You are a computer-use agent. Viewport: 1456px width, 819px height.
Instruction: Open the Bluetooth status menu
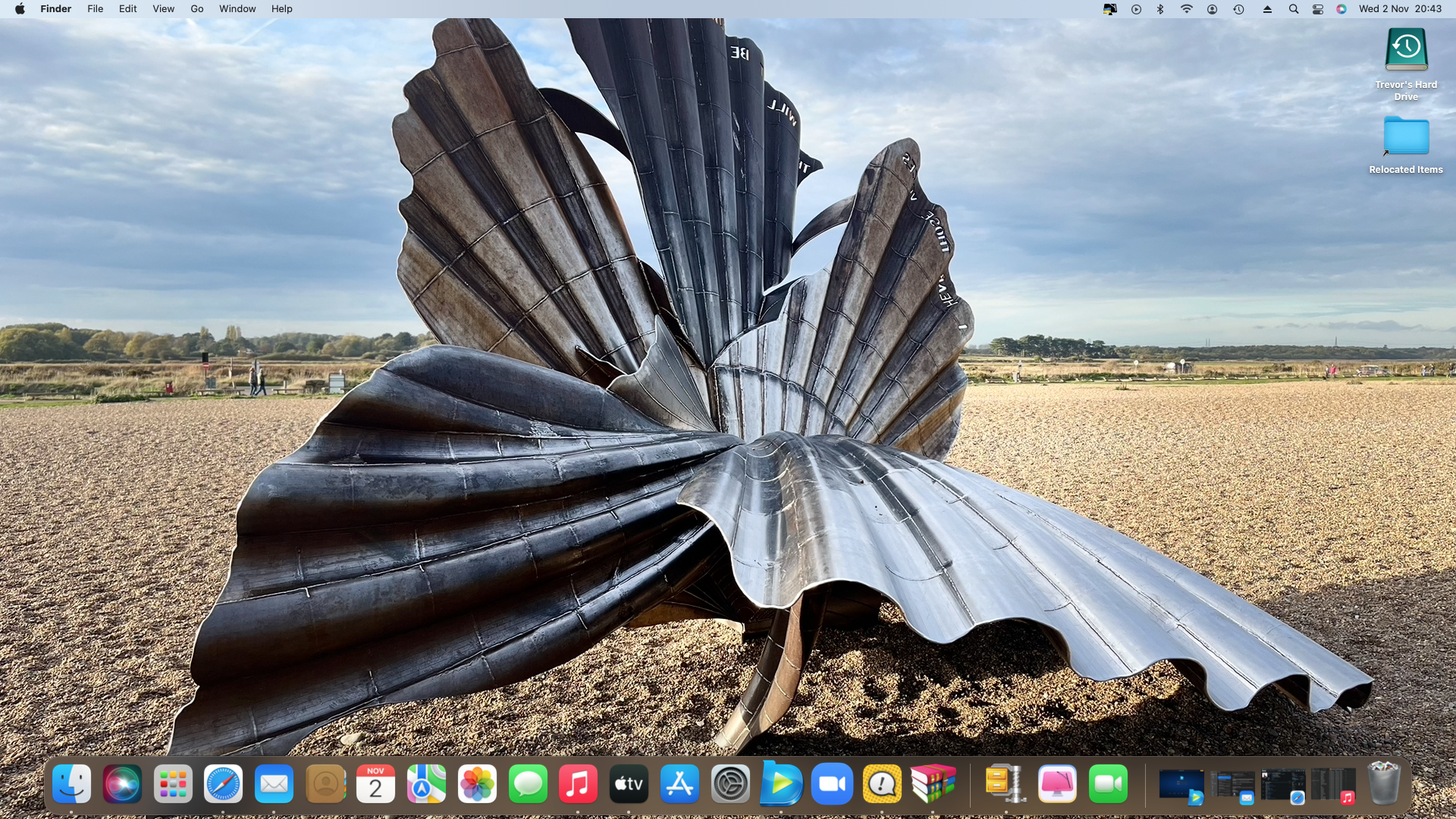pos(1160,9)
